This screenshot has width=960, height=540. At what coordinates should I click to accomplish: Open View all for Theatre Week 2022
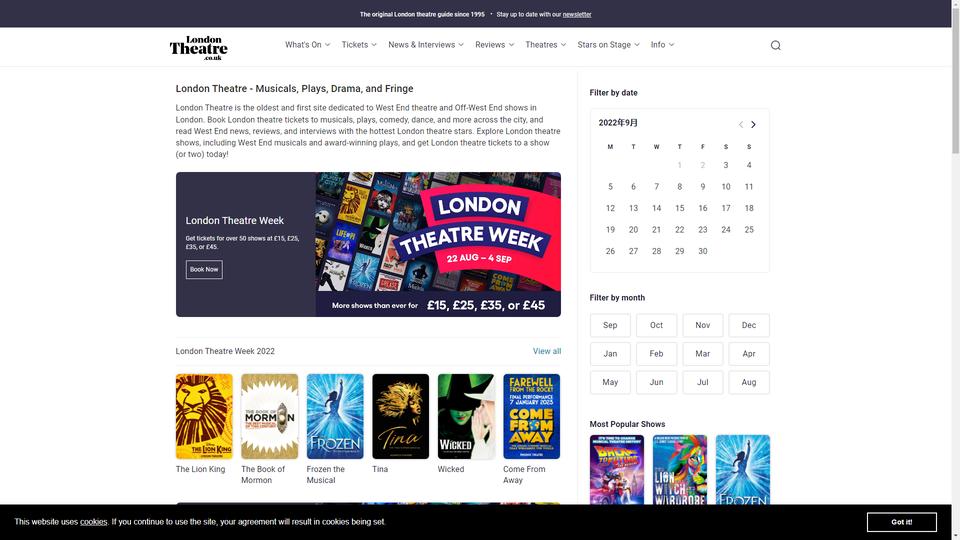[547, 351]
